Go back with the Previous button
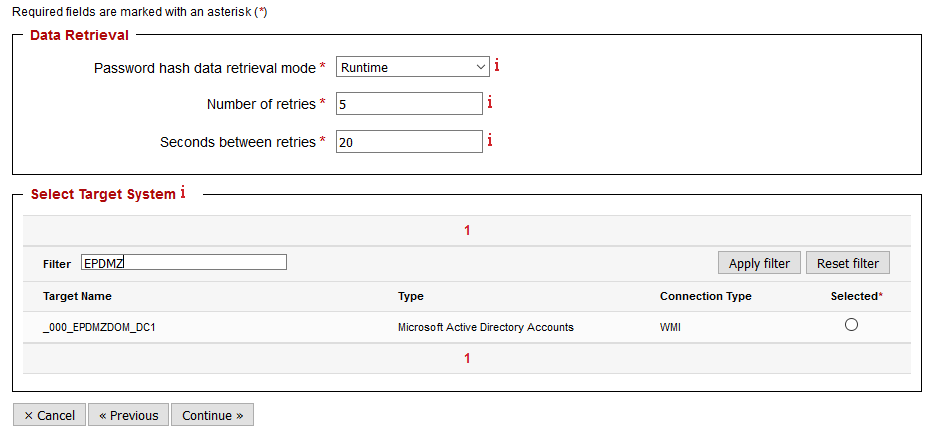935x430 pixels. pos(128,415)
